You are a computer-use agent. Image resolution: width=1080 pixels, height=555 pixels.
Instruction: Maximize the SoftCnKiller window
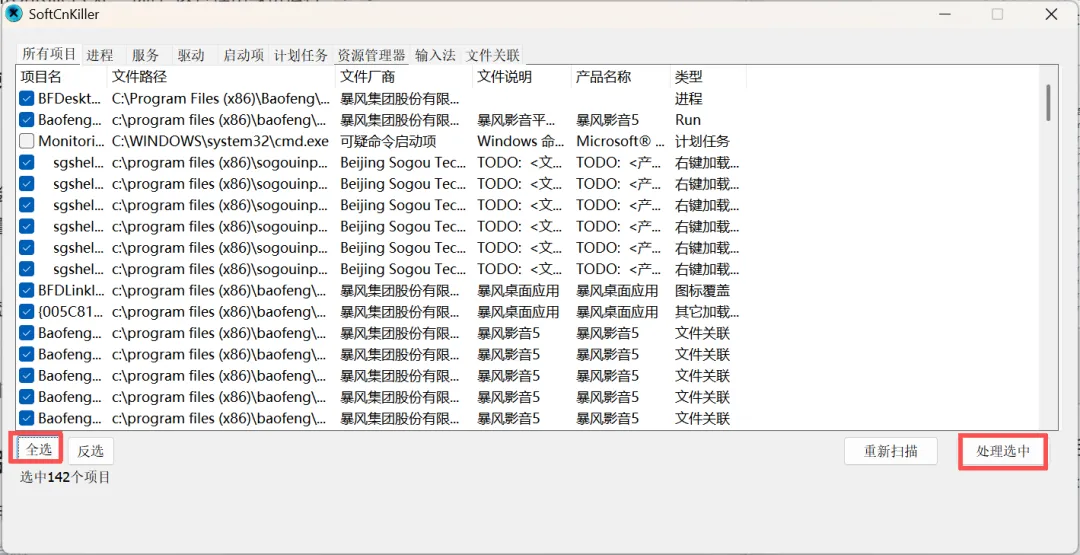(997, 14)
